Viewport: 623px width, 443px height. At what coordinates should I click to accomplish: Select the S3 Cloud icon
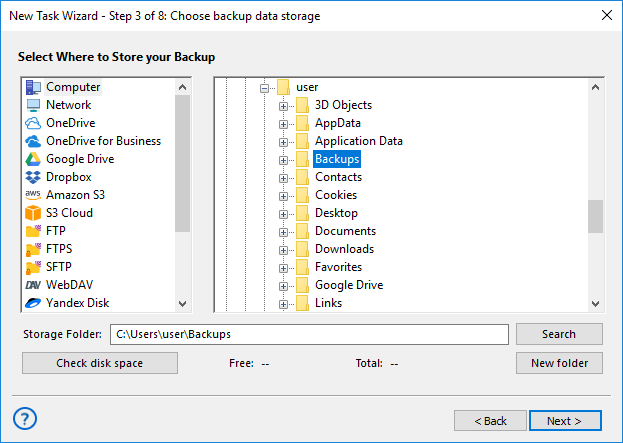coord(33,213)
